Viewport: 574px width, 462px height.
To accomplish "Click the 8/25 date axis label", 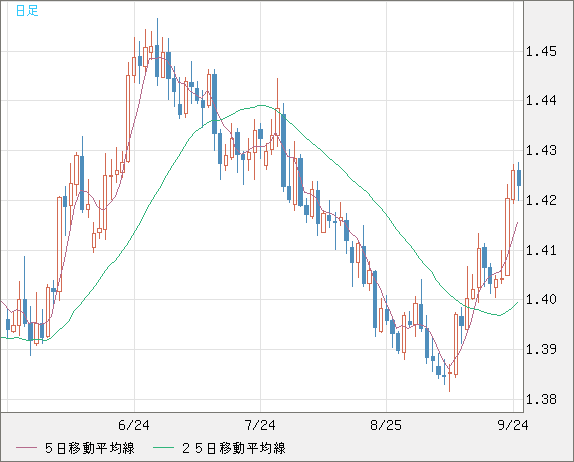I will coord(386,425).
